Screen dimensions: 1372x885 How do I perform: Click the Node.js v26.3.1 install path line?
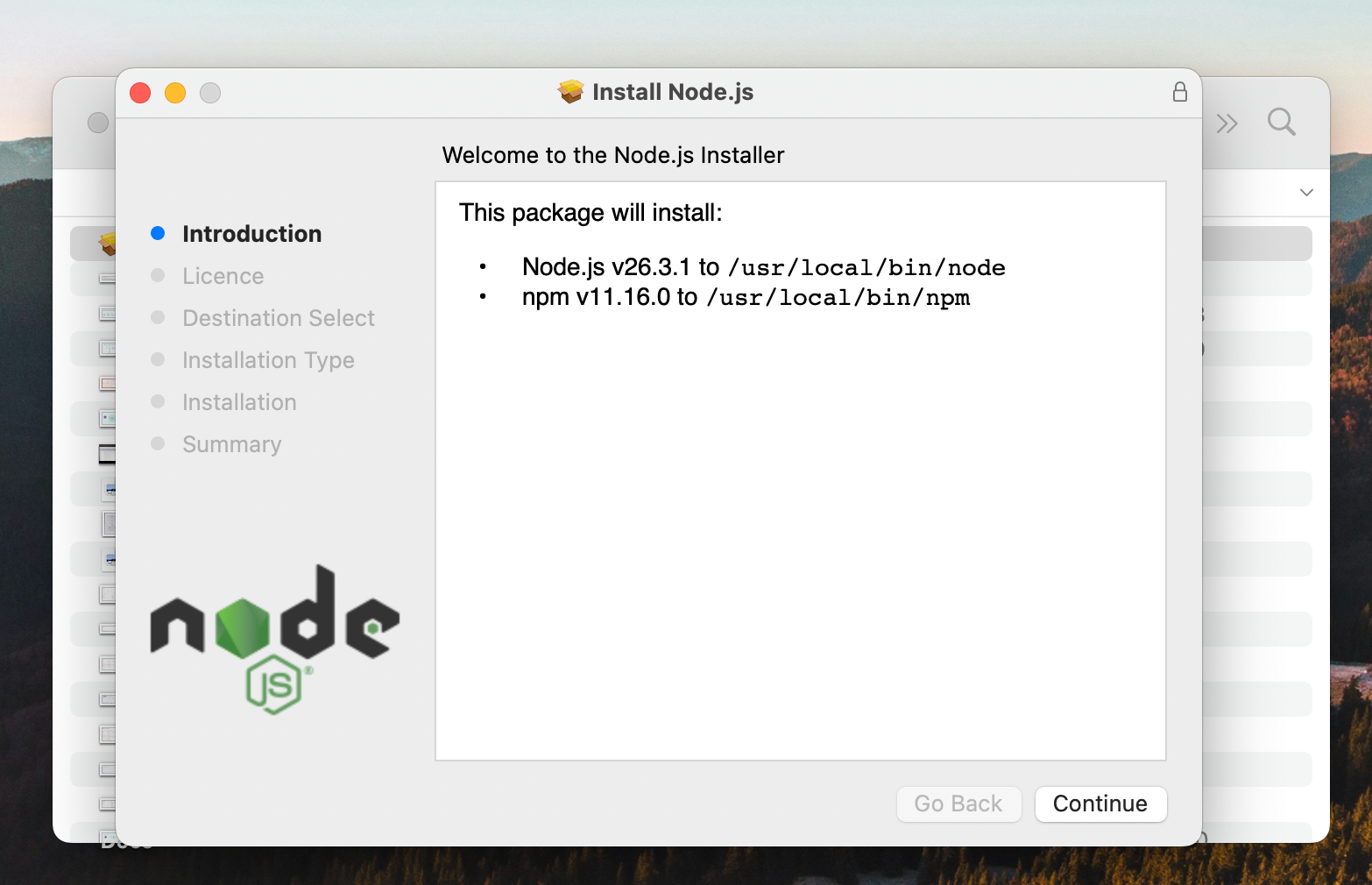pyautogui.click(x=764, y=267)
